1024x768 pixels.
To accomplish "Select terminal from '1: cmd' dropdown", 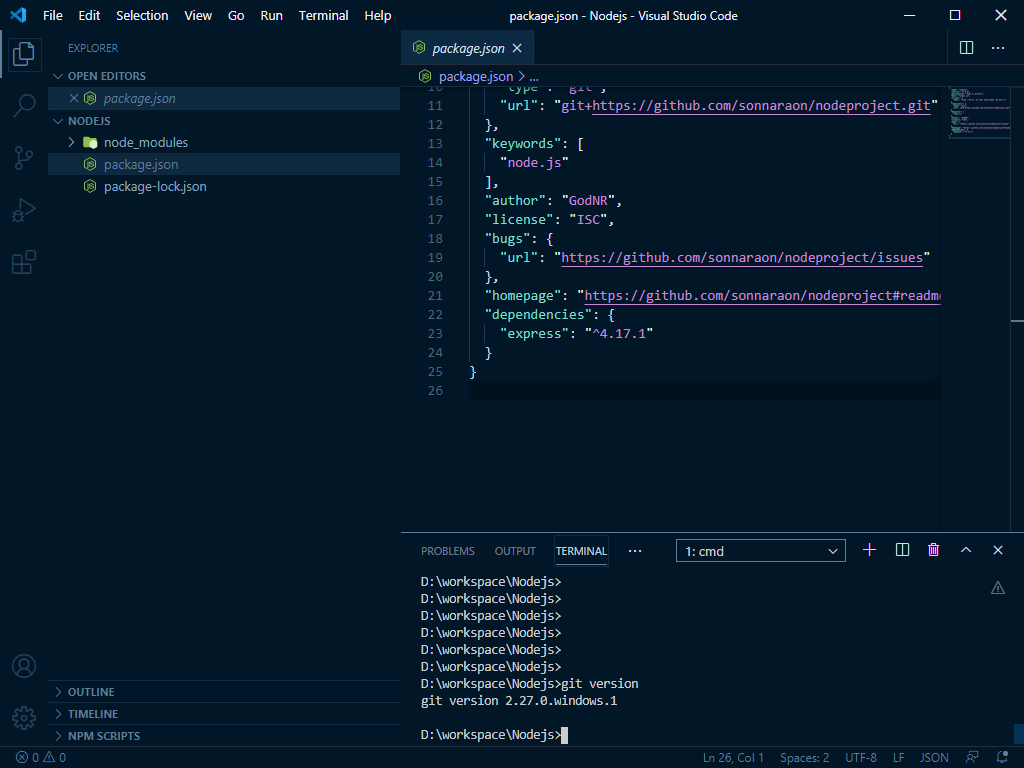I will pos(761,551).
